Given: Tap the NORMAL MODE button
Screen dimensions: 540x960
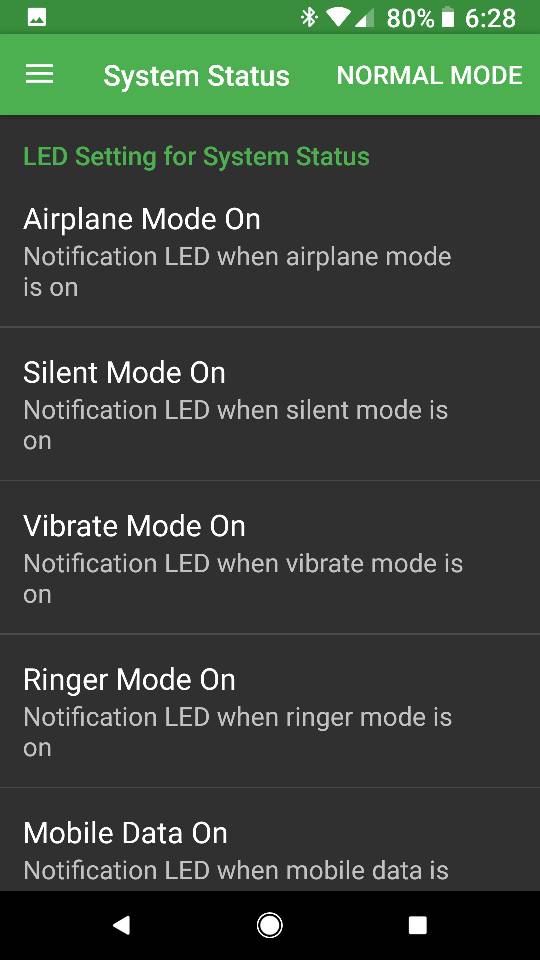Looking at the screenshot, I should [x=429, y=75].
